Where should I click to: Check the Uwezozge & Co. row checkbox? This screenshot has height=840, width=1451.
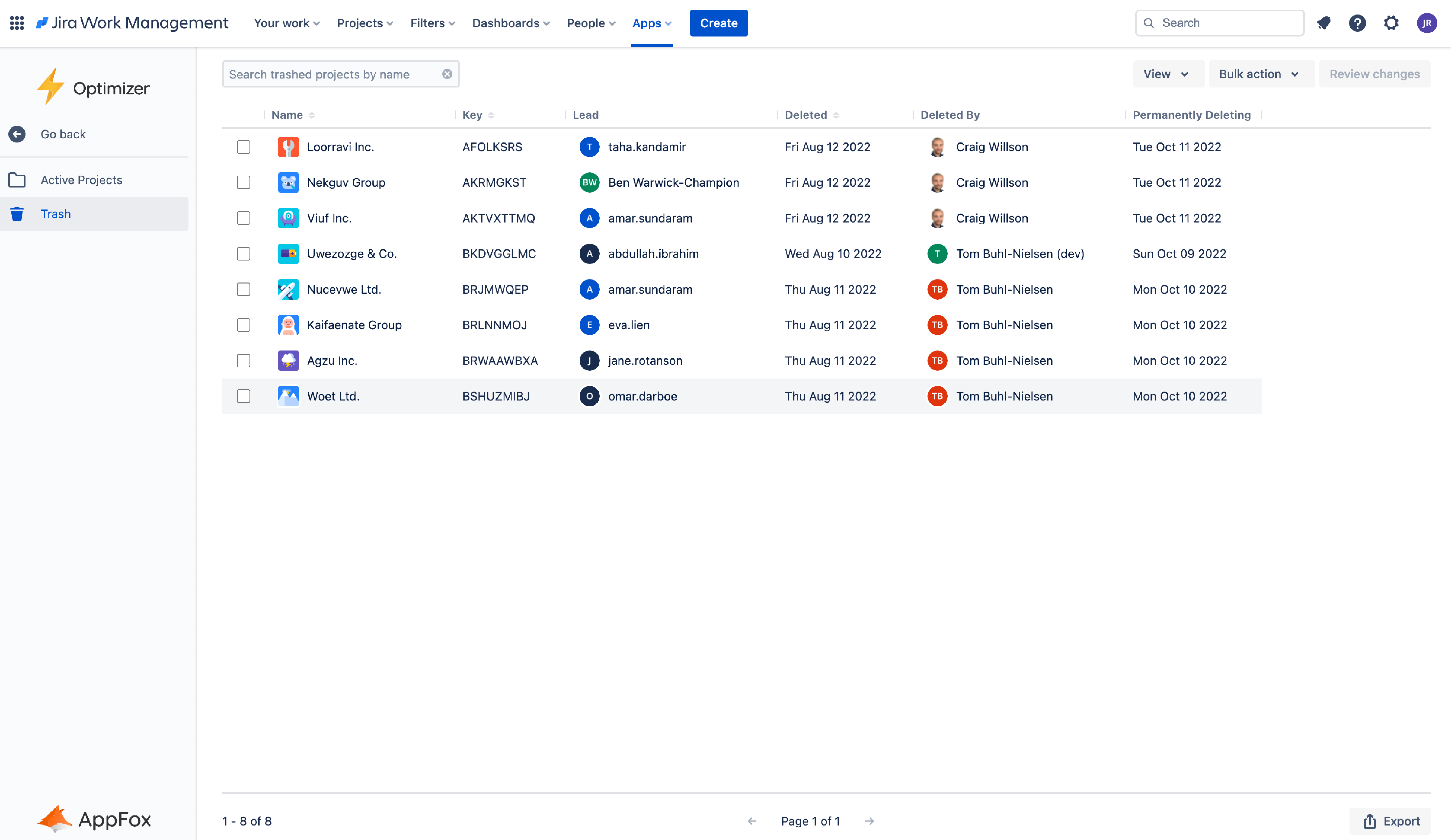244,254
